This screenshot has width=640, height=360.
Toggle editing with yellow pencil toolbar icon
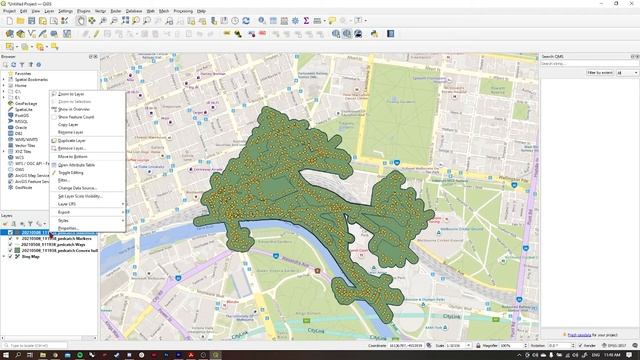coord(96,34)
